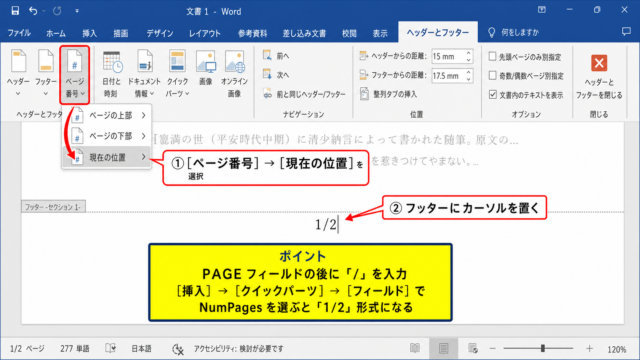The height and width of the screenshot is (360, 640).
Task: Click the Undo arrow icon
Action: [33, 11]
